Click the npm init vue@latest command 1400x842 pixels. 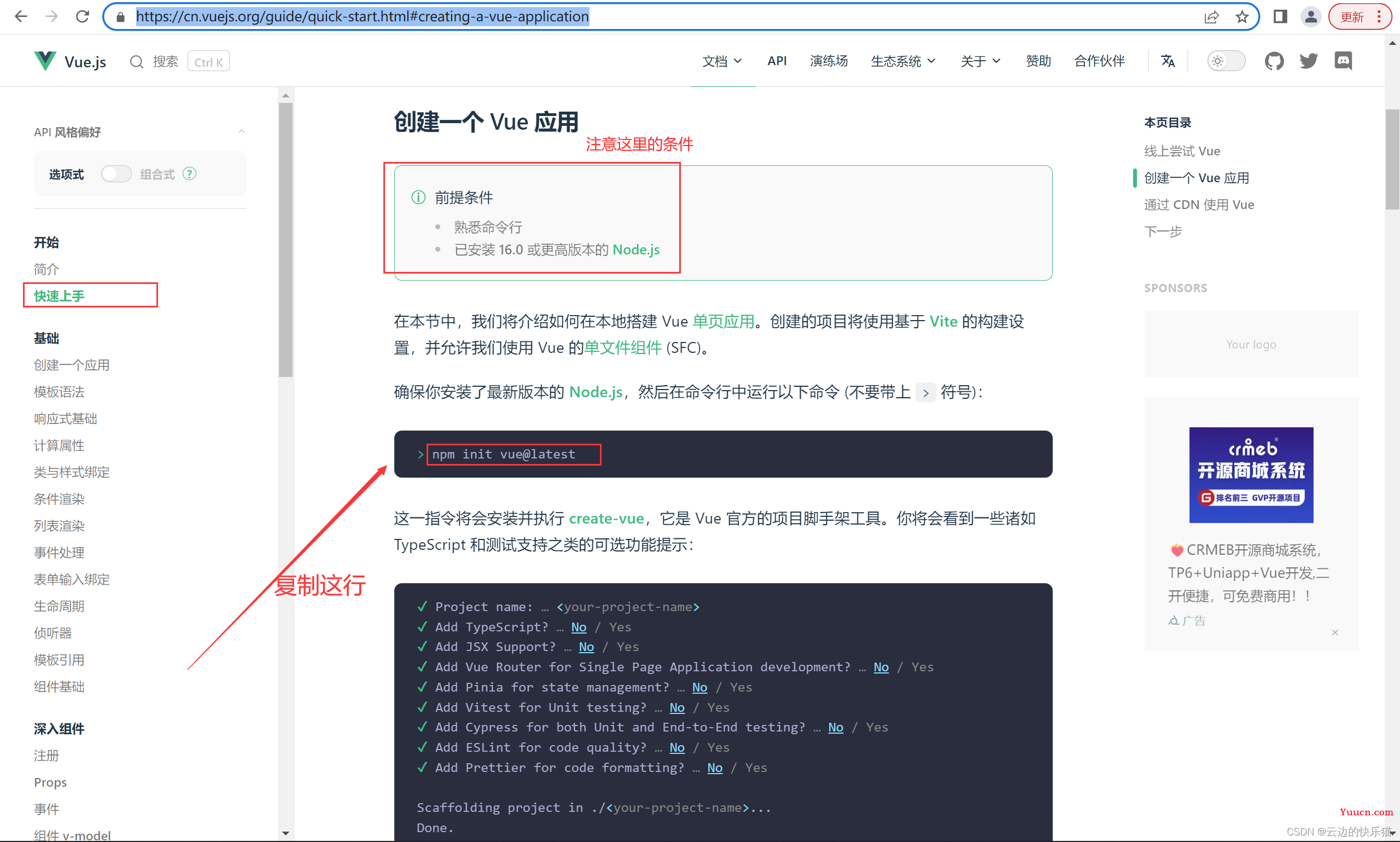click(504, 454)
